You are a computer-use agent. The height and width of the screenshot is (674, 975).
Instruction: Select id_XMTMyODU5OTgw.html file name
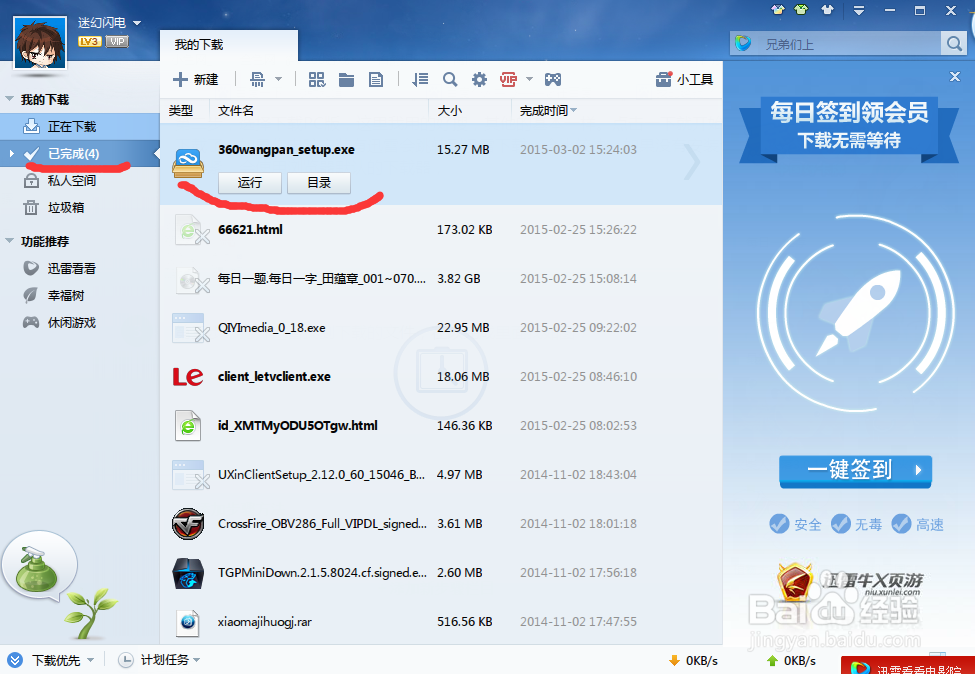pyautogui.click(x=297, y=425)
